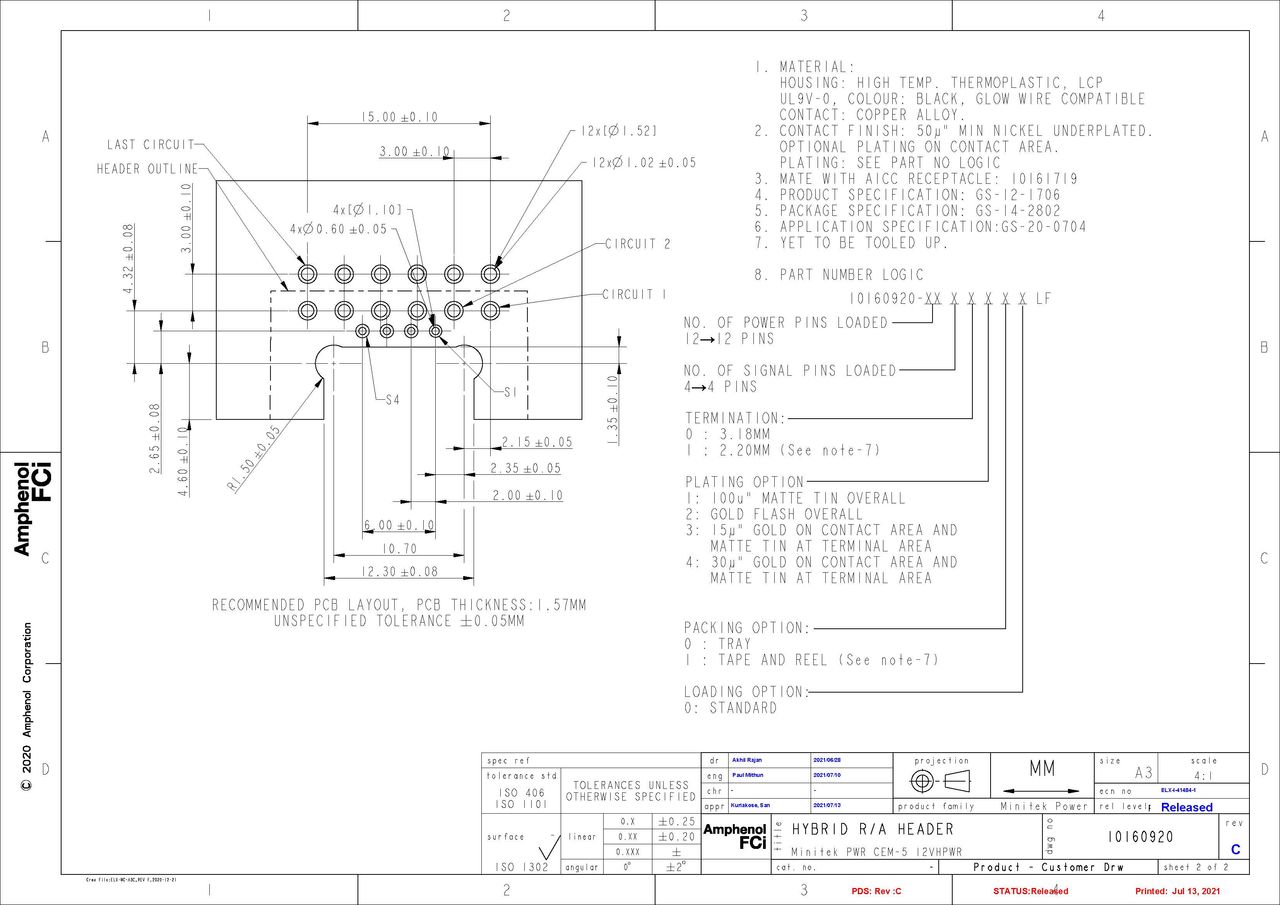The image size is (1280, 905).
Task: Click the 'PACKING OPTION:' heading
Action: (x=748, y=628)
